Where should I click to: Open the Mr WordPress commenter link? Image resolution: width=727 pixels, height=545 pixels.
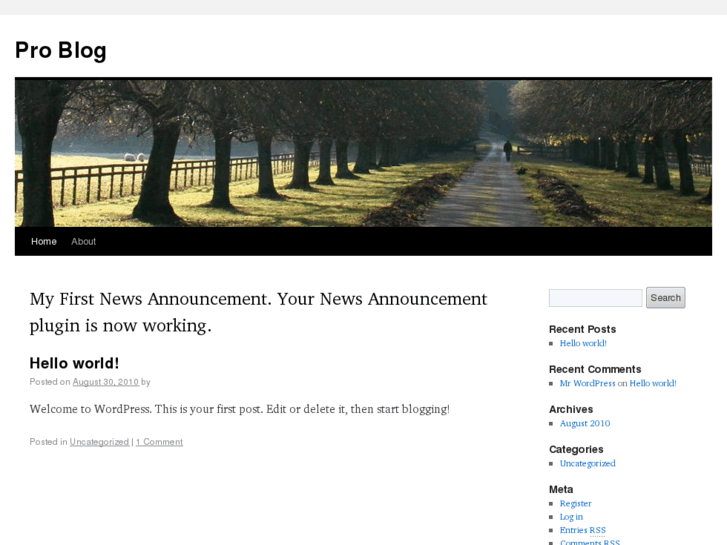click(587, 383)
